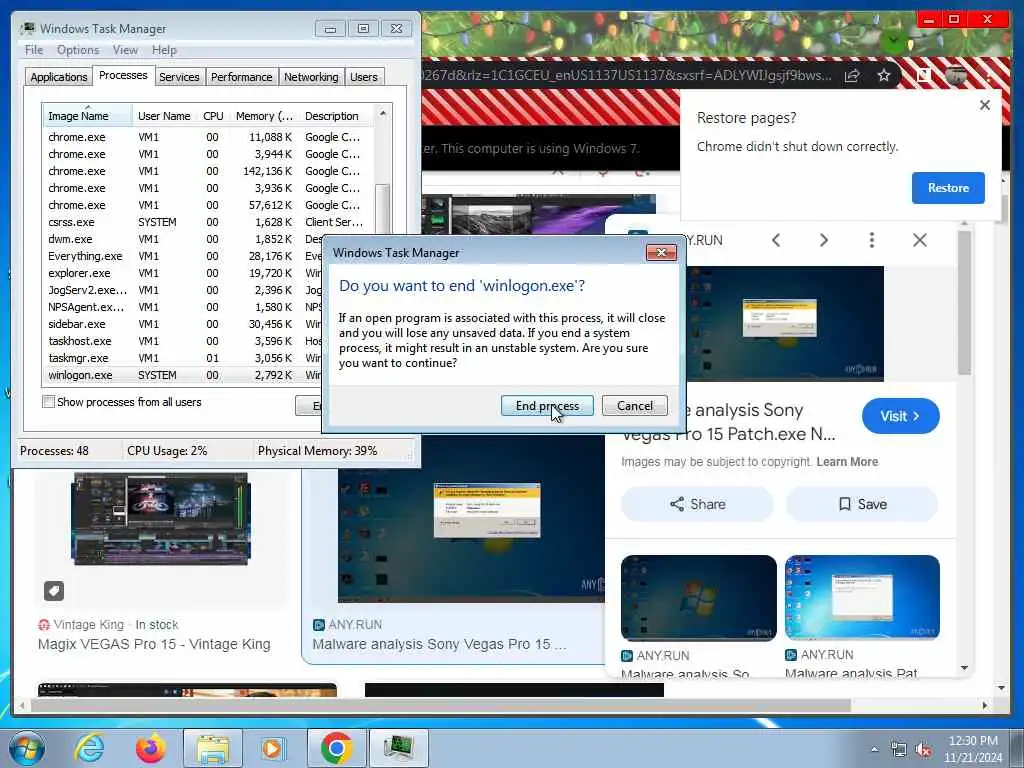Share the previewed image
The width and height of the screenshot is (1024, 768).
point(697,504)
